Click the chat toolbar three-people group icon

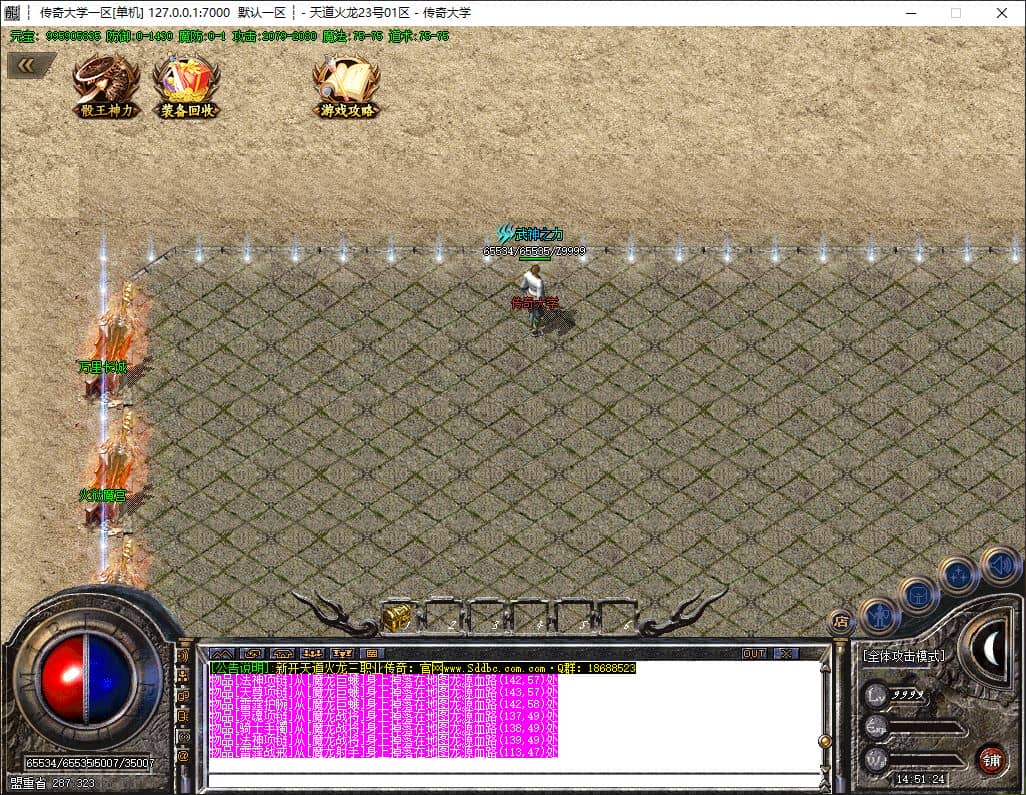coord(312,653)
